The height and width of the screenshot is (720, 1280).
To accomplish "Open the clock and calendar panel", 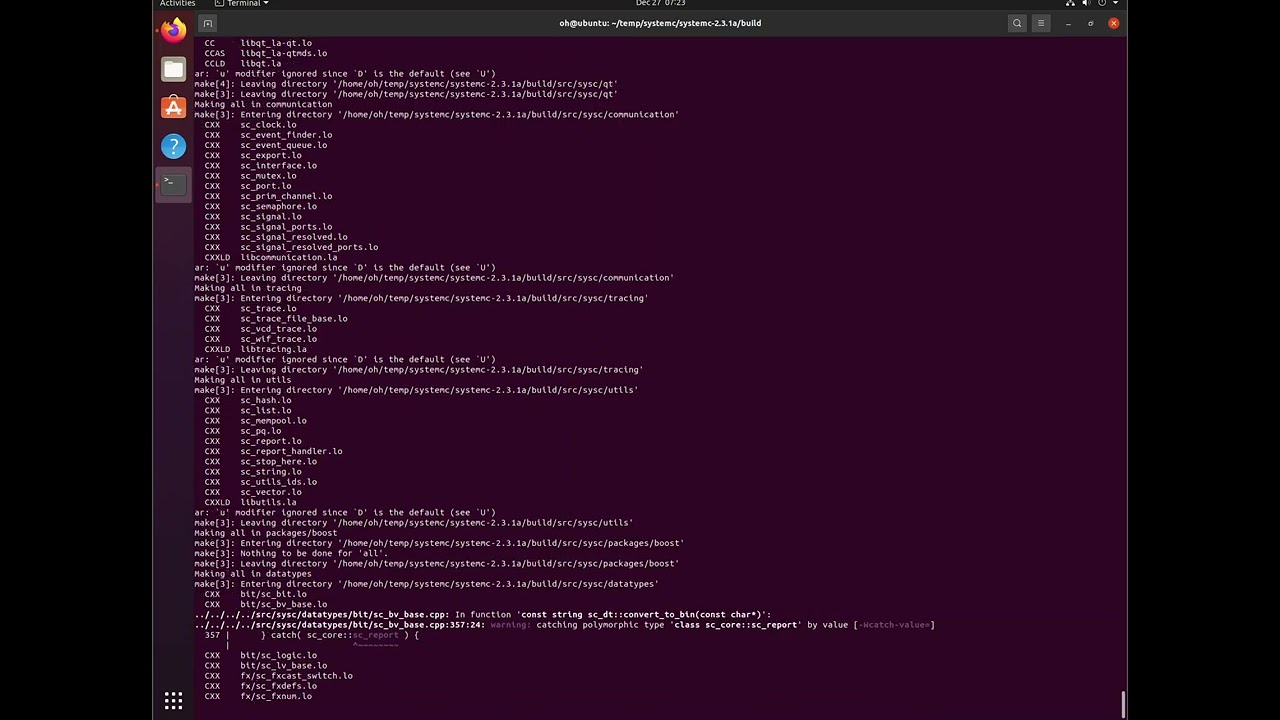I will point(660,3).
